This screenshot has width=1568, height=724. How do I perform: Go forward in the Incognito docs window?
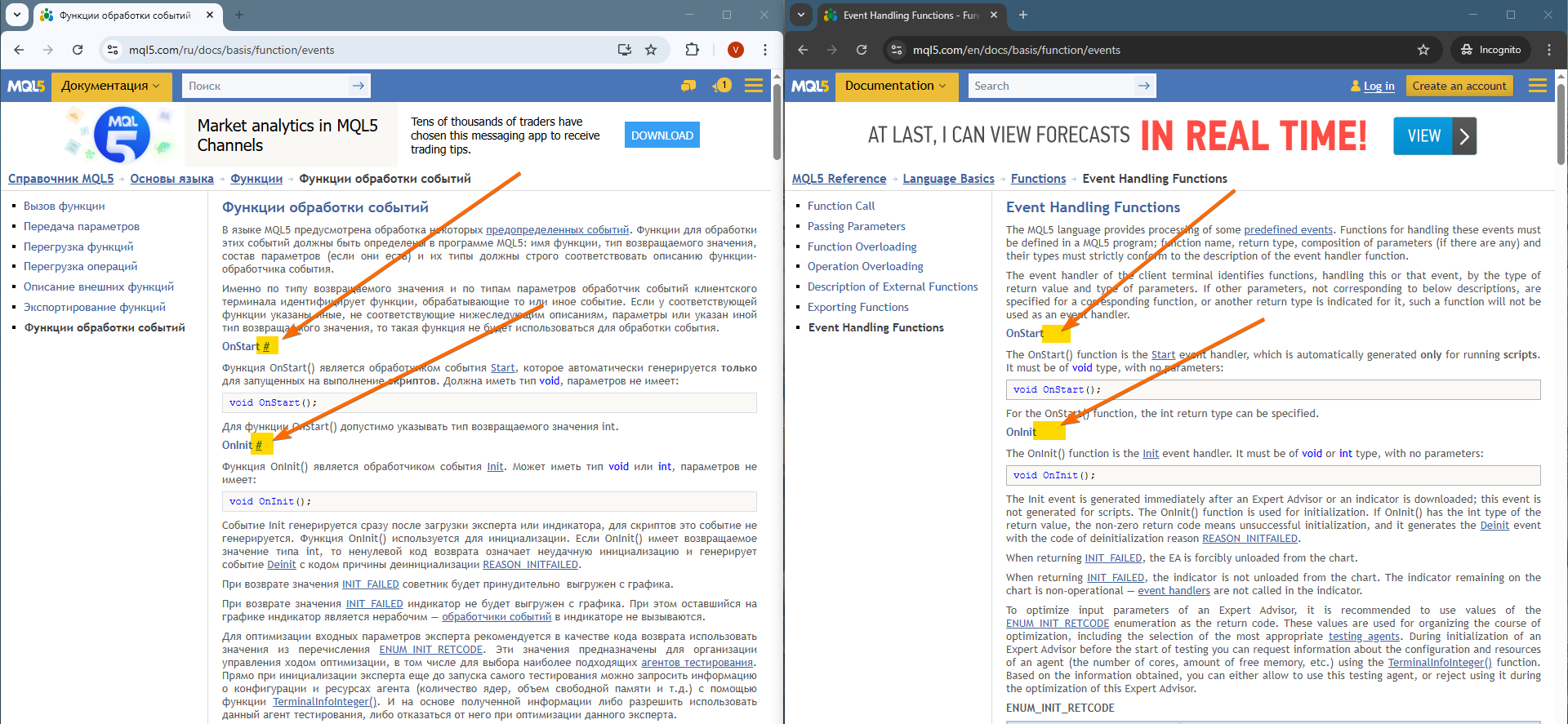(832, 50)
